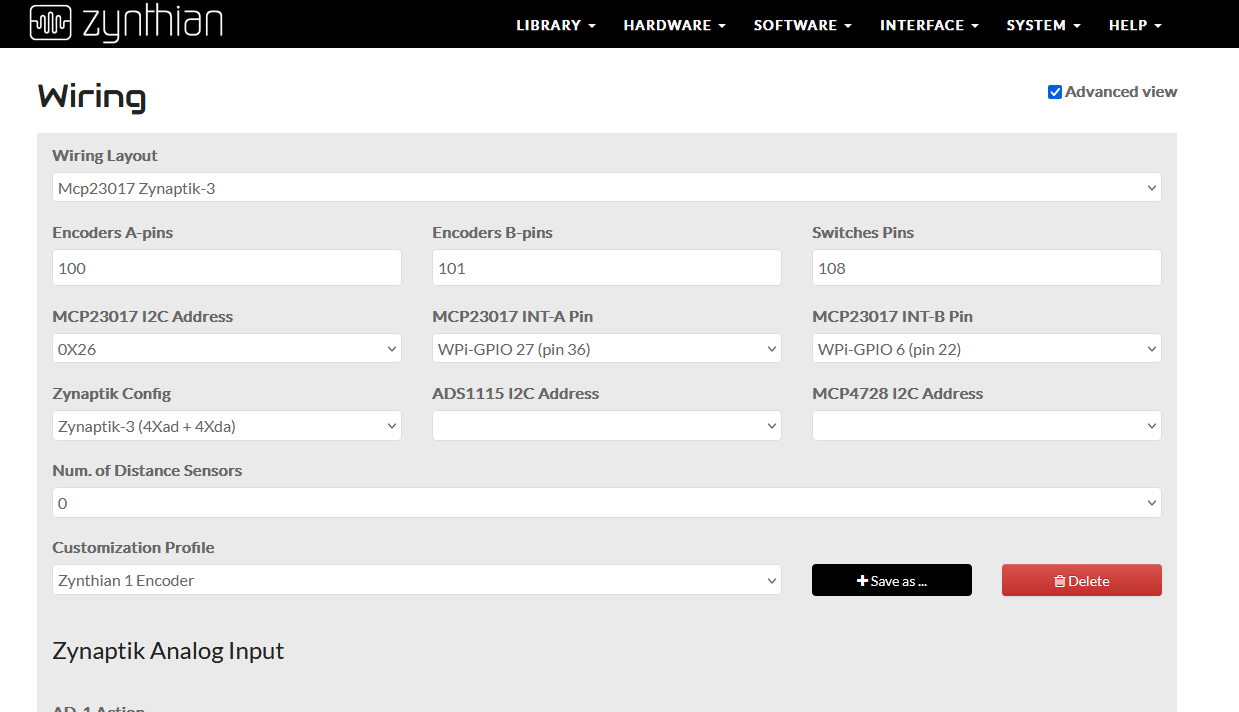1239x712 pixels.
Task: Uncheck the Advanced view checkbox
Action: coord(1054,92)
